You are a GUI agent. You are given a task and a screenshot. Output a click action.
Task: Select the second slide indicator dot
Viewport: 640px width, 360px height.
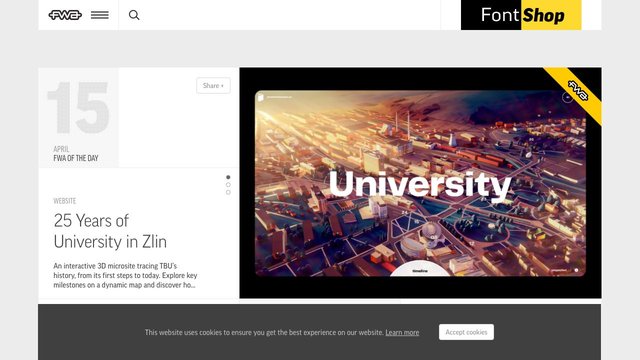coord(228,184)
